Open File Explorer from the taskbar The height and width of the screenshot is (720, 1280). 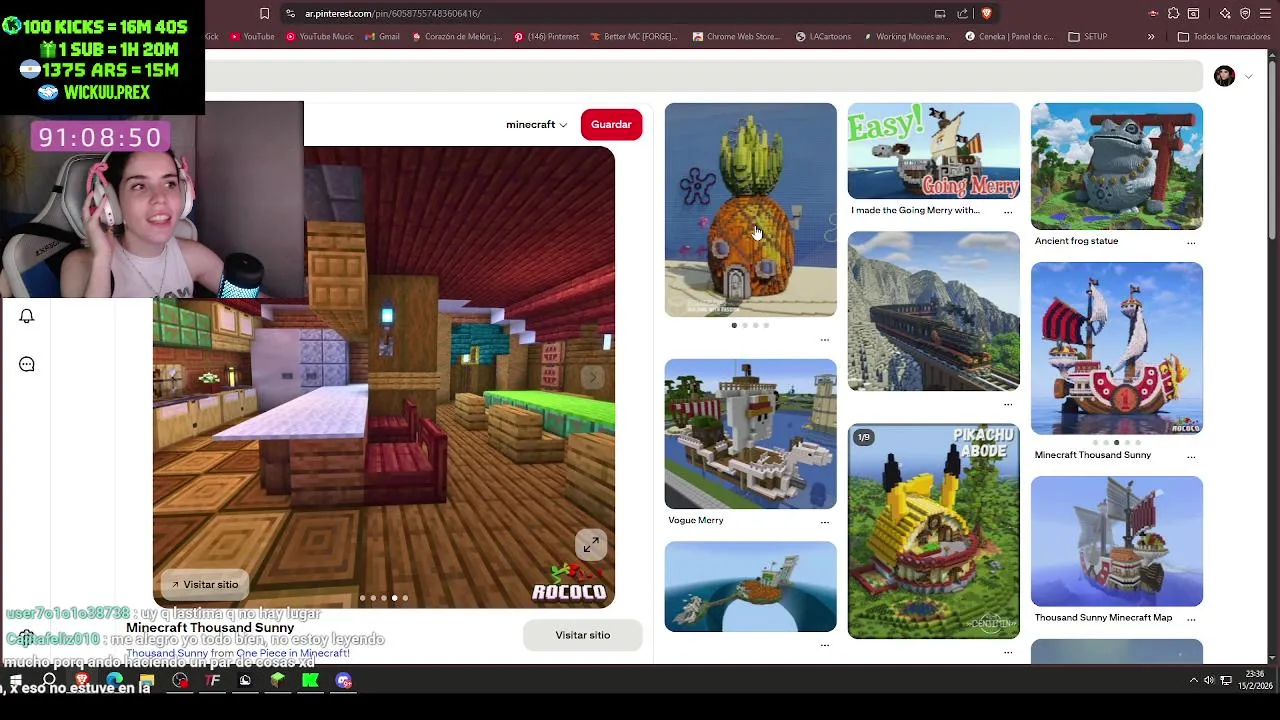coord(147,681)
